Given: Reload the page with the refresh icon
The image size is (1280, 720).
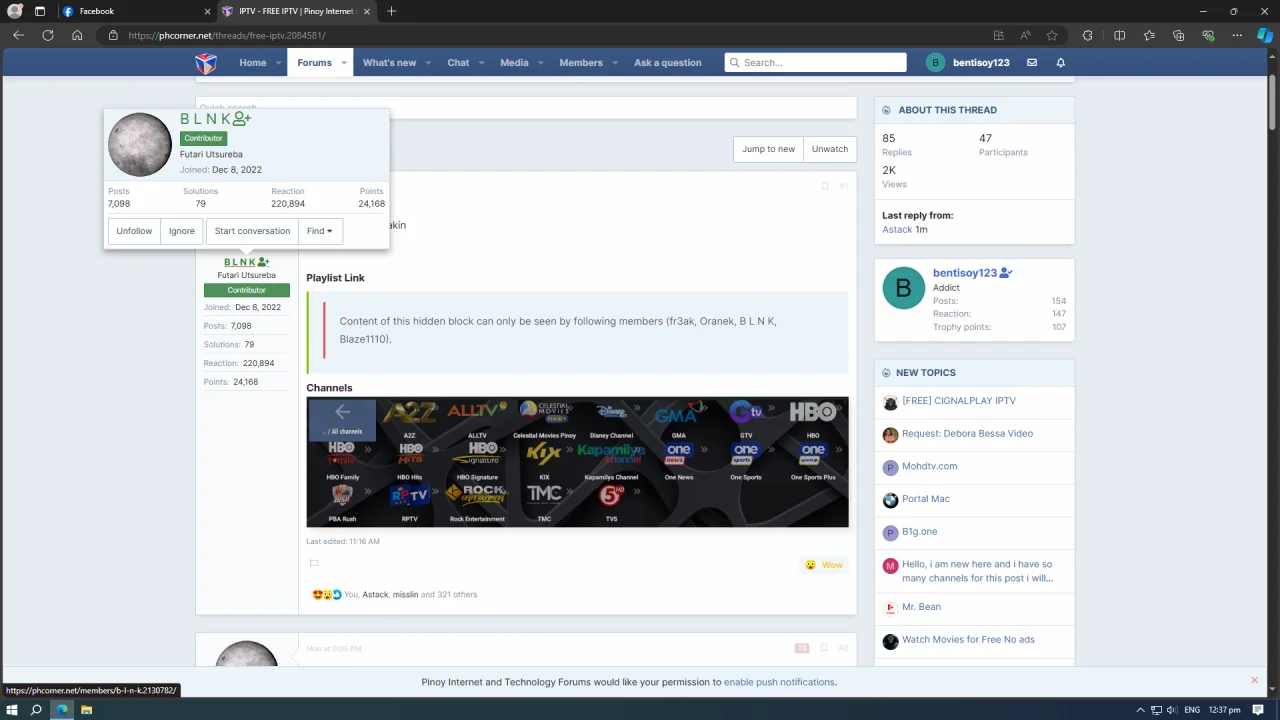Looking at the screenshot, I should [x=47, y=35].
